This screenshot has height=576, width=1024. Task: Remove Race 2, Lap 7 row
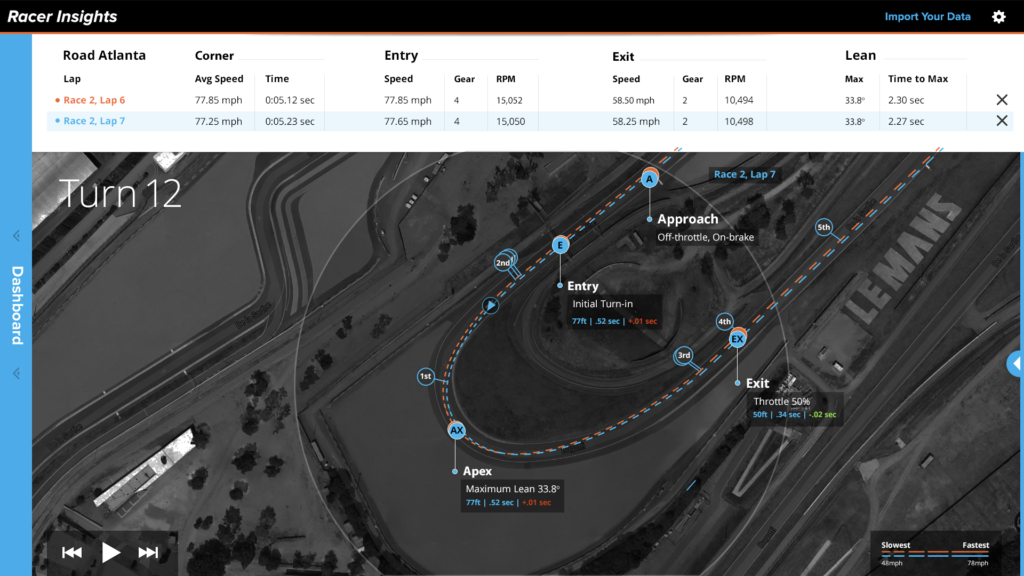[1001, 121]
